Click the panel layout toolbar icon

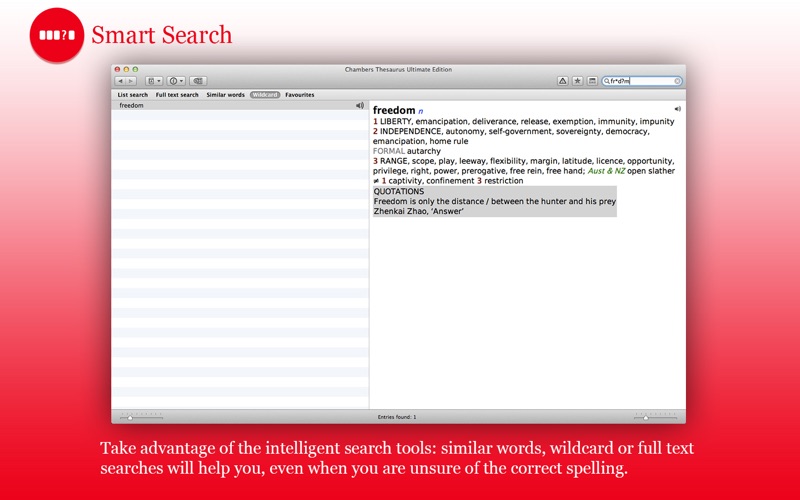592,81
